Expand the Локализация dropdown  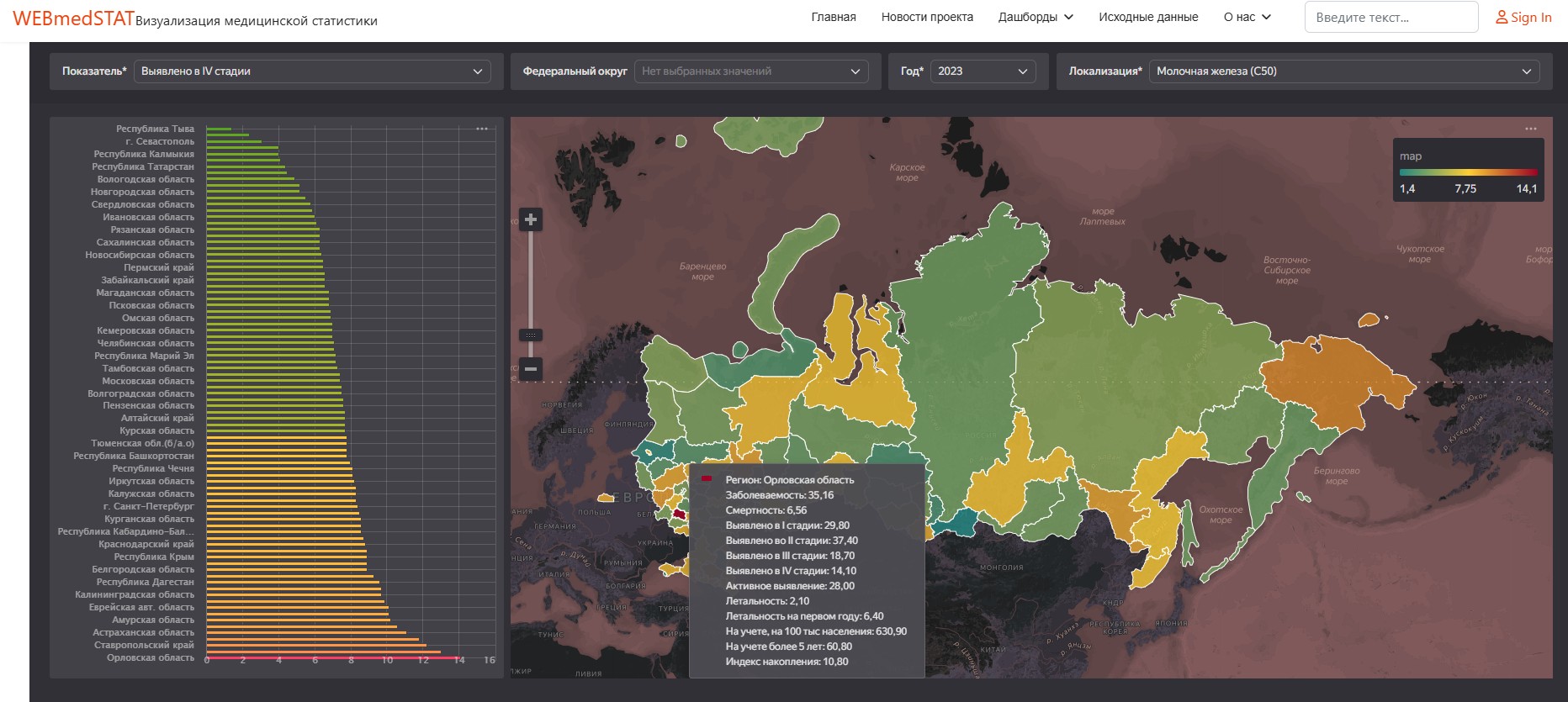[1343, 71]
